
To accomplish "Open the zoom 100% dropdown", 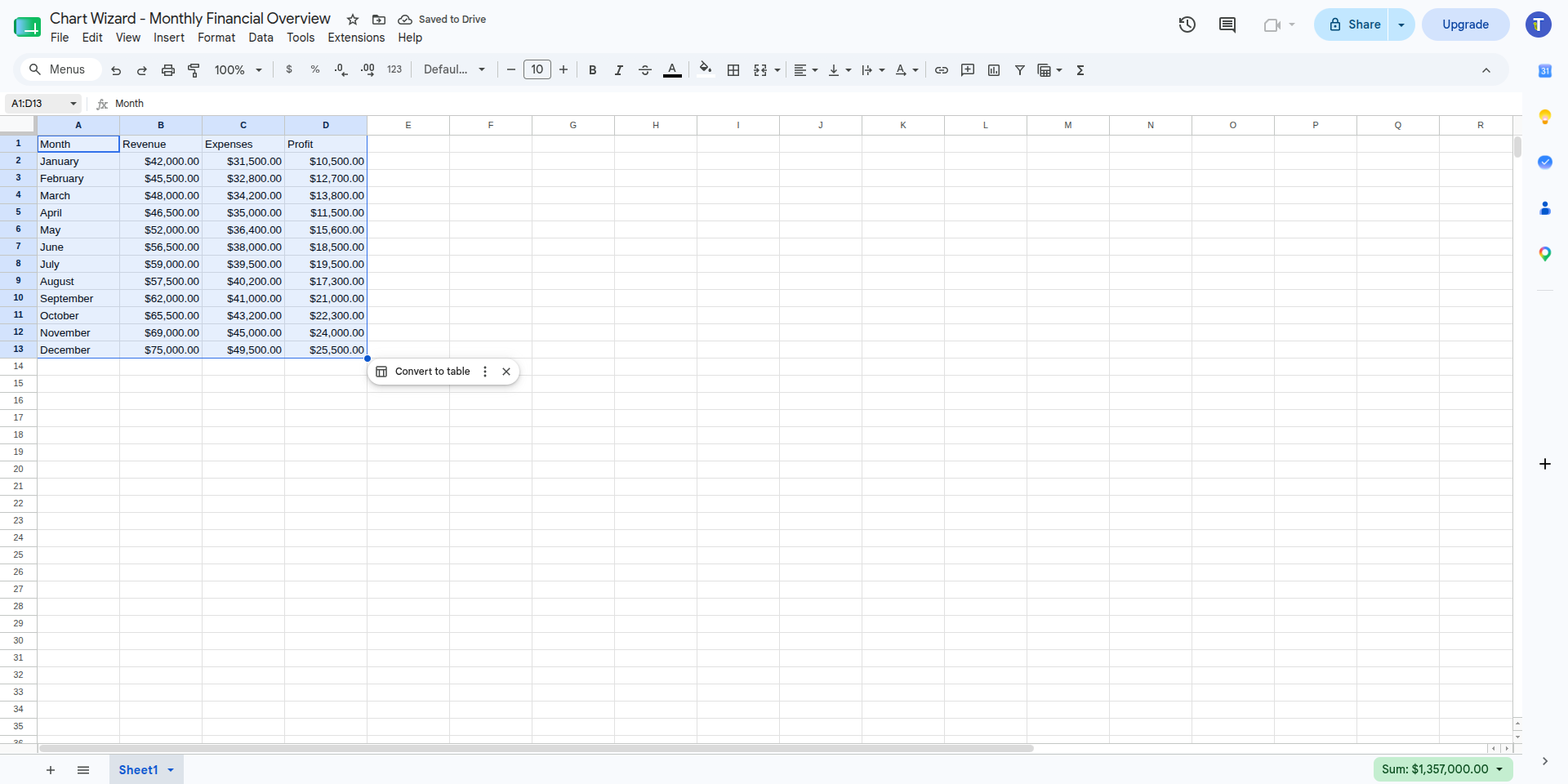I will (x=238, y=70).
